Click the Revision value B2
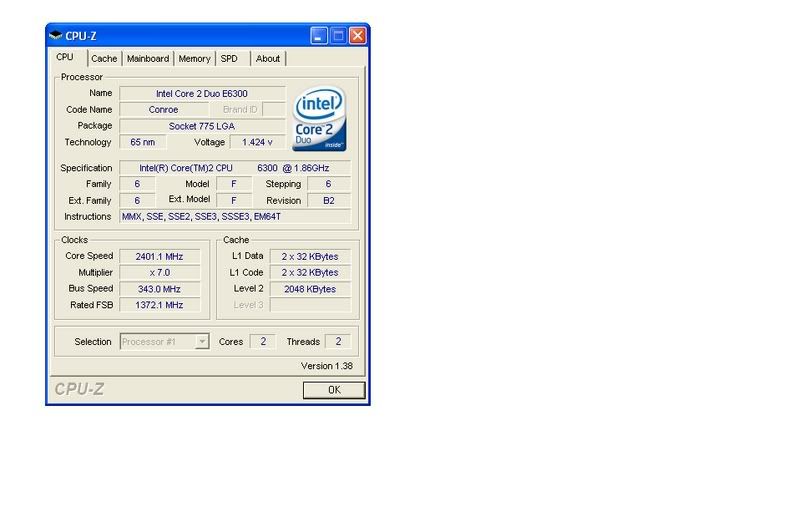The height and width of the screenshot is (512, 799). click(329, 201)
